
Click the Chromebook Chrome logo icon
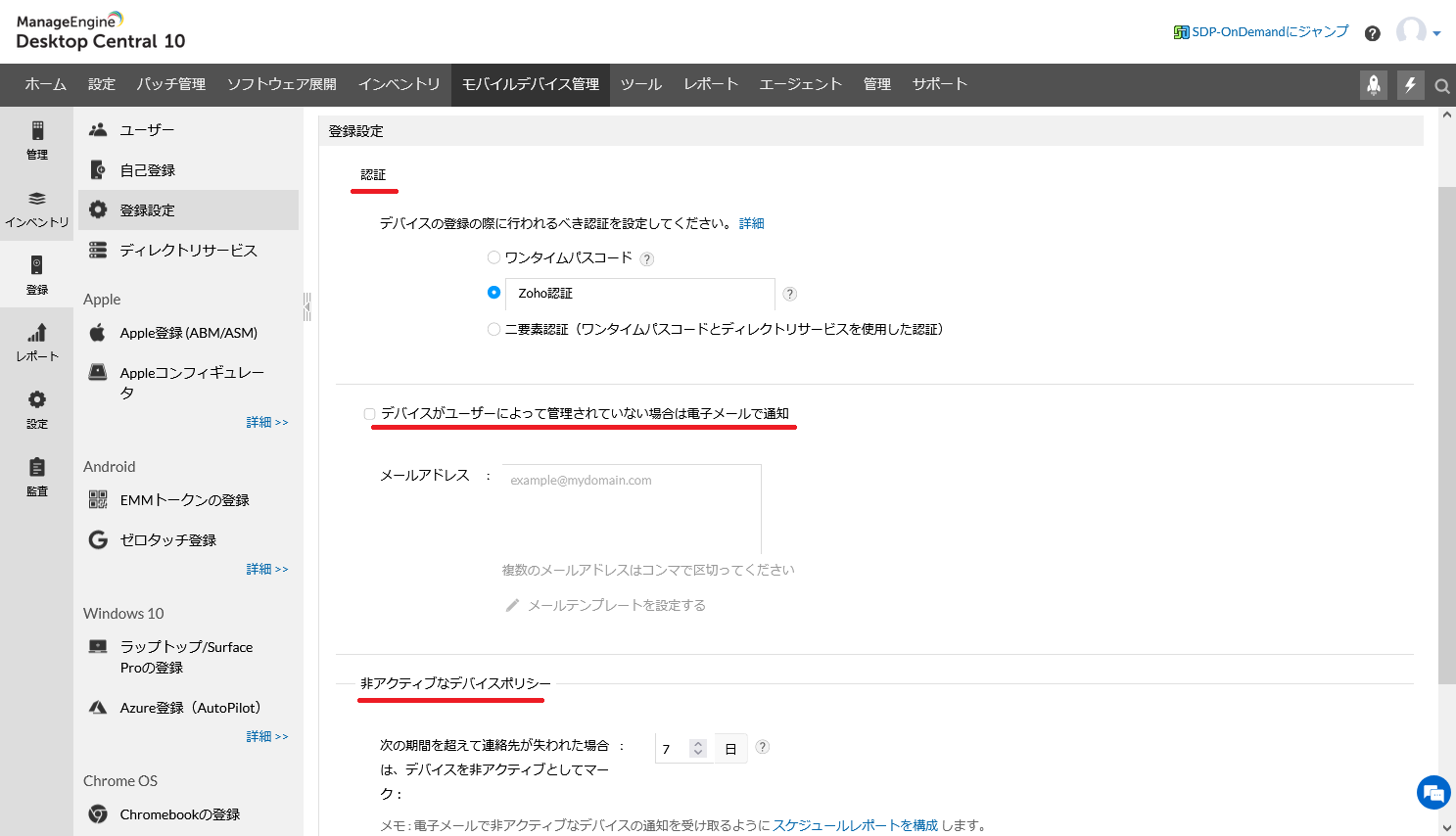(98, 814)
